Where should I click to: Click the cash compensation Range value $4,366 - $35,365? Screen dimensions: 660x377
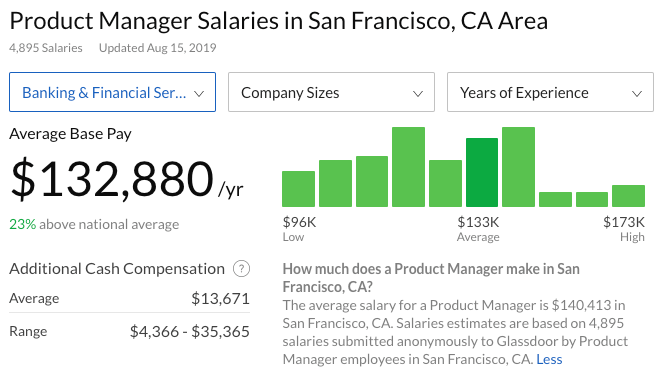[x=189, y=332]
